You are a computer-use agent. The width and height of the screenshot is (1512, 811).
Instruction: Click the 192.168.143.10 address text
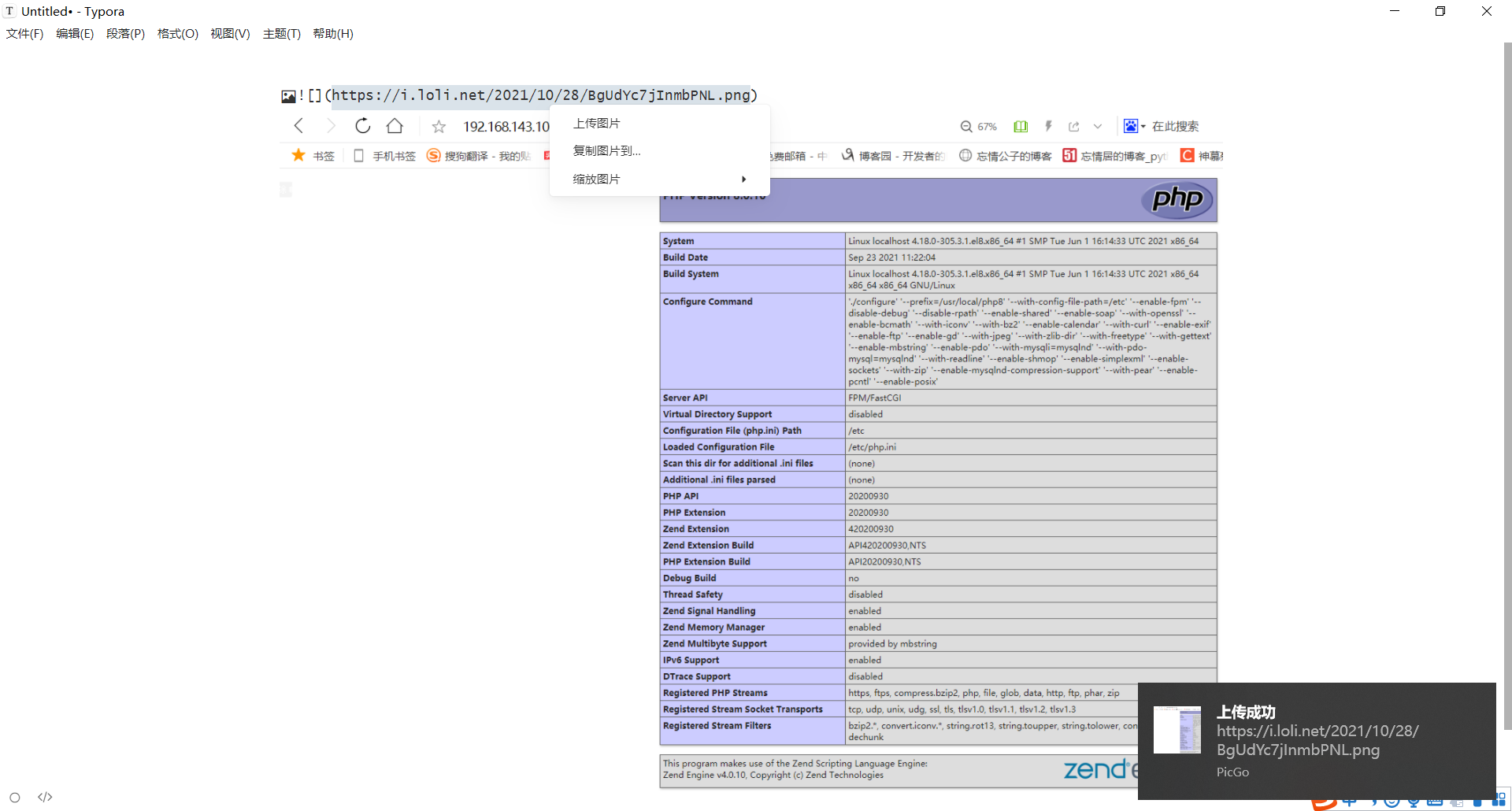pos(506,127)
